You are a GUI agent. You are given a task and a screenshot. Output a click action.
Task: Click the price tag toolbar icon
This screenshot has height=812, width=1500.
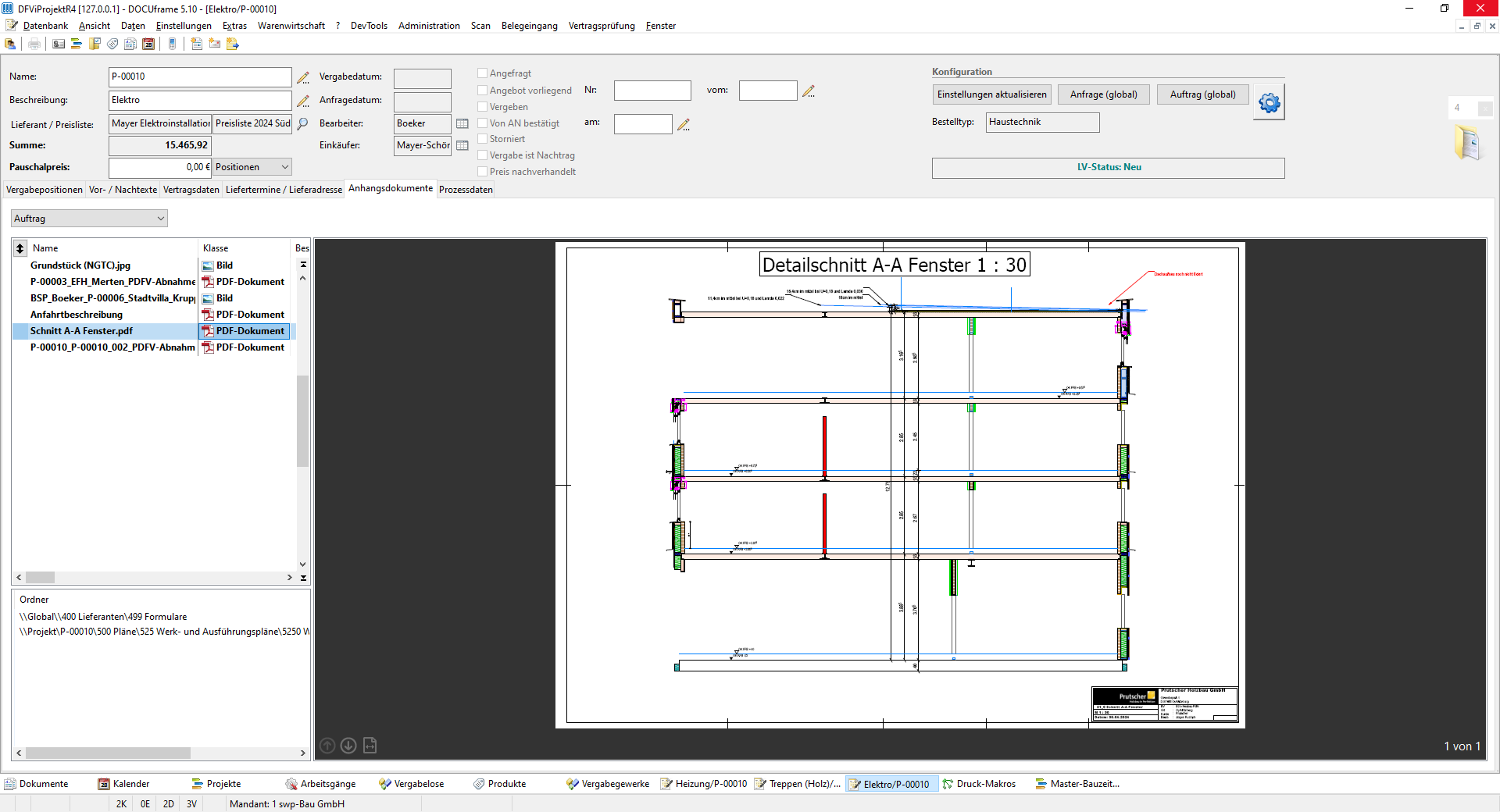click(x=112, y=44)
